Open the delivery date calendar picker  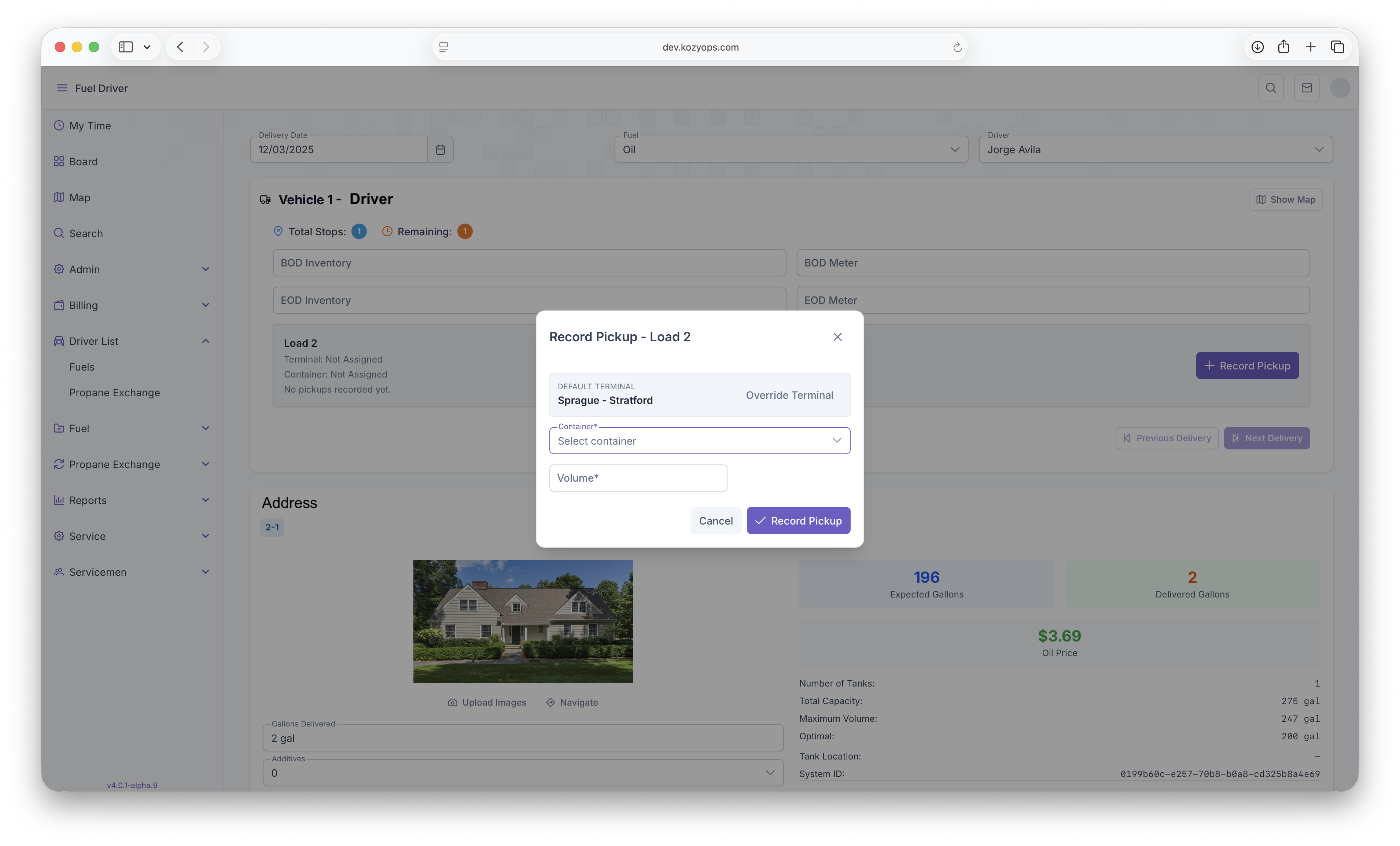coord(441,150)
